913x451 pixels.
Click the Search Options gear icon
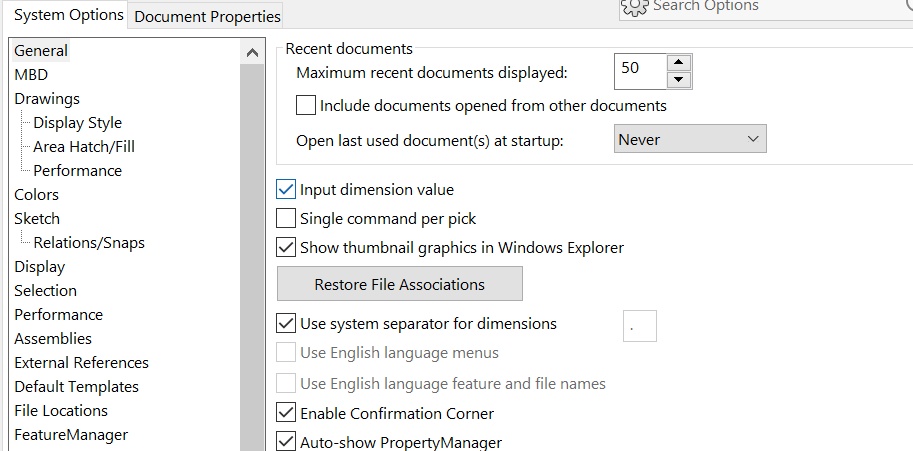634,7
